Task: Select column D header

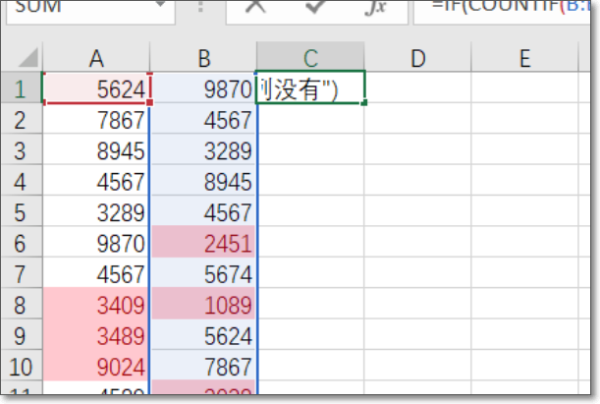Action: pos(418,57)
